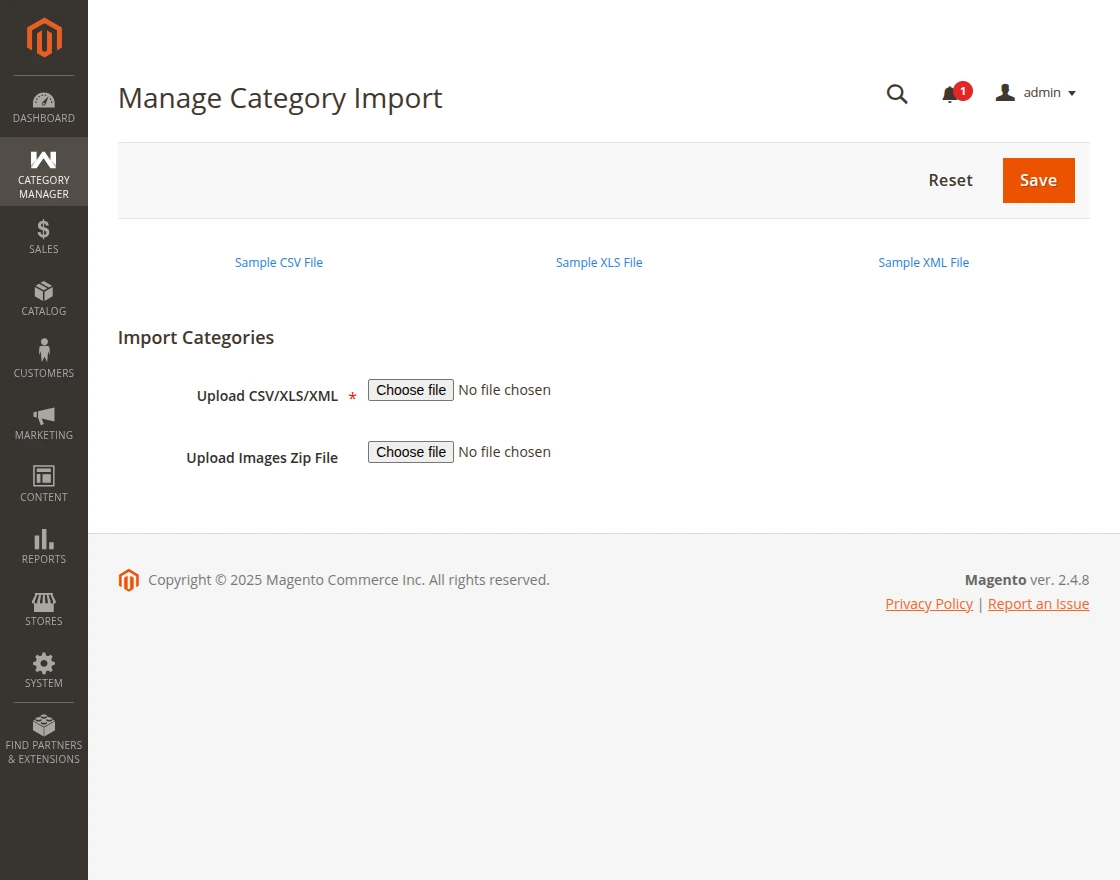Image resolution: width=1120 pixels, height=880 pixels.
Task: Click the Stores sidebar icon
Action: (43, 608)
